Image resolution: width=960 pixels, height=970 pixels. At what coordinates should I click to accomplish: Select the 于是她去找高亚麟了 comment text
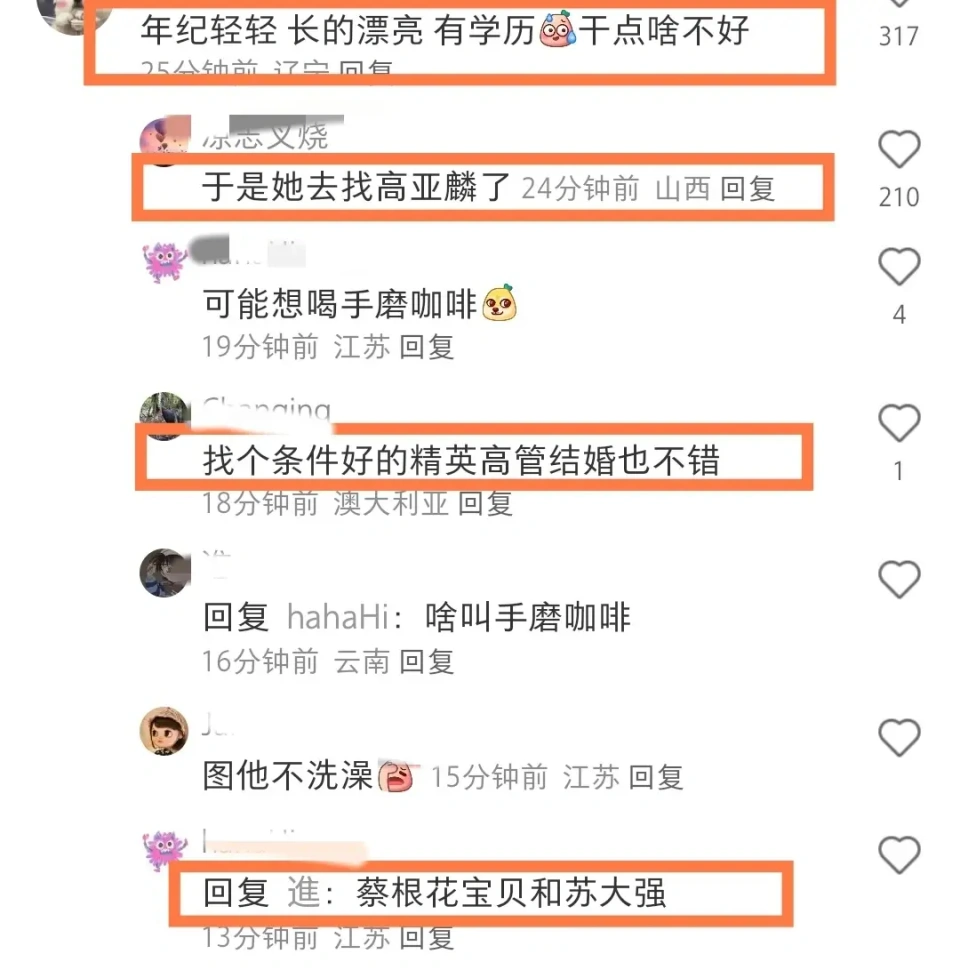(x=356, y=187)
